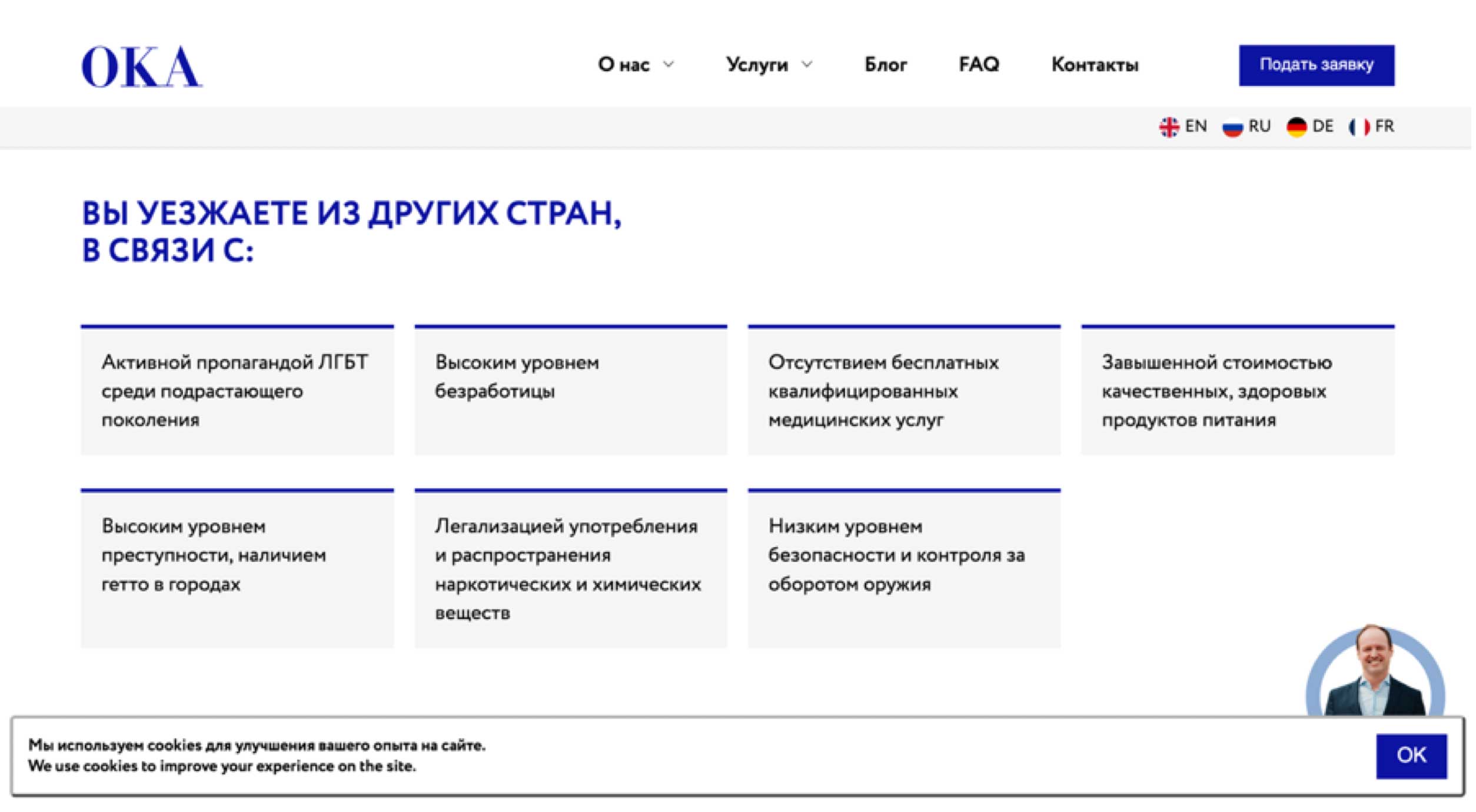Select the Высоким уровнем безработицы card

[572, 391]
